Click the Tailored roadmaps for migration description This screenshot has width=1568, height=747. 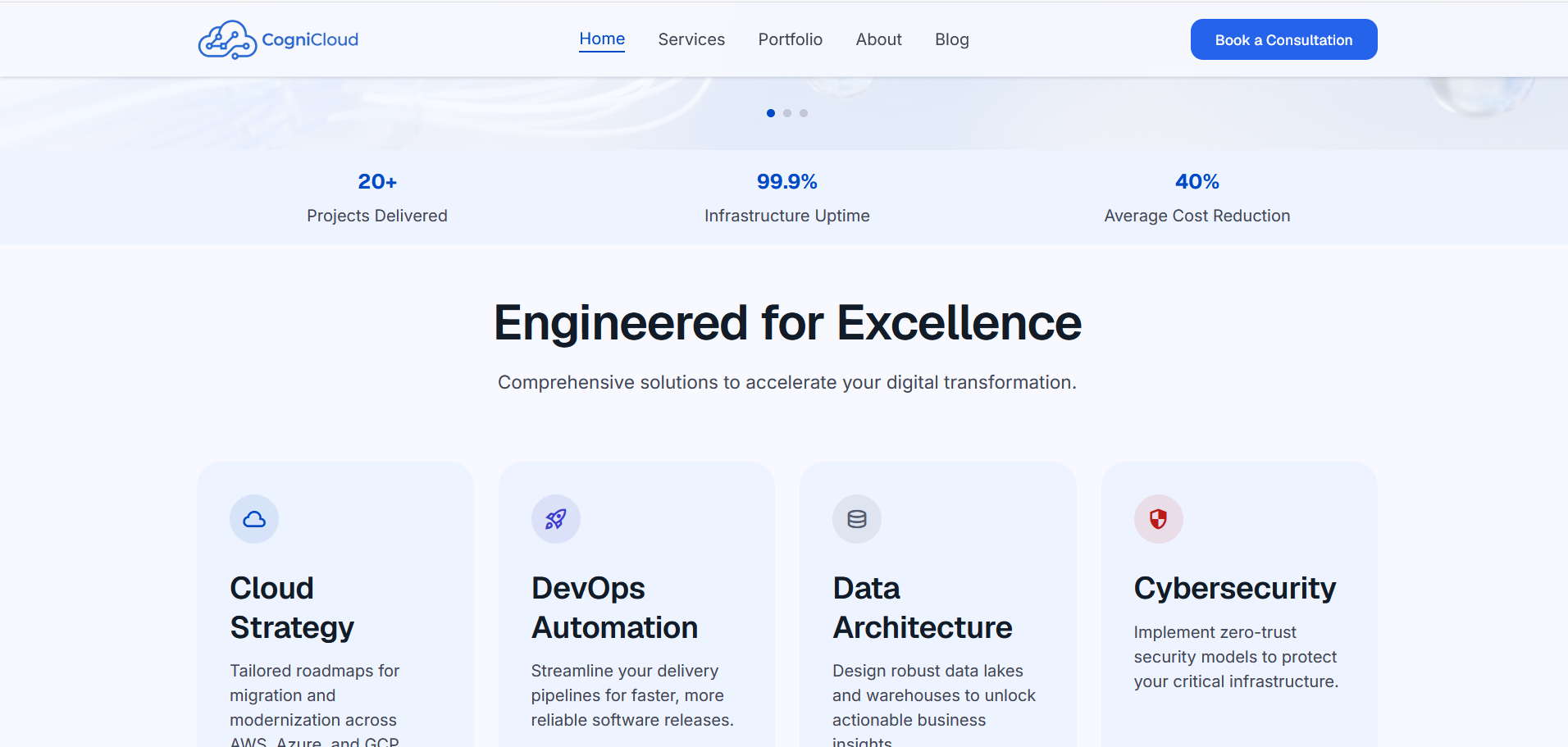click(x=315, y=705)
